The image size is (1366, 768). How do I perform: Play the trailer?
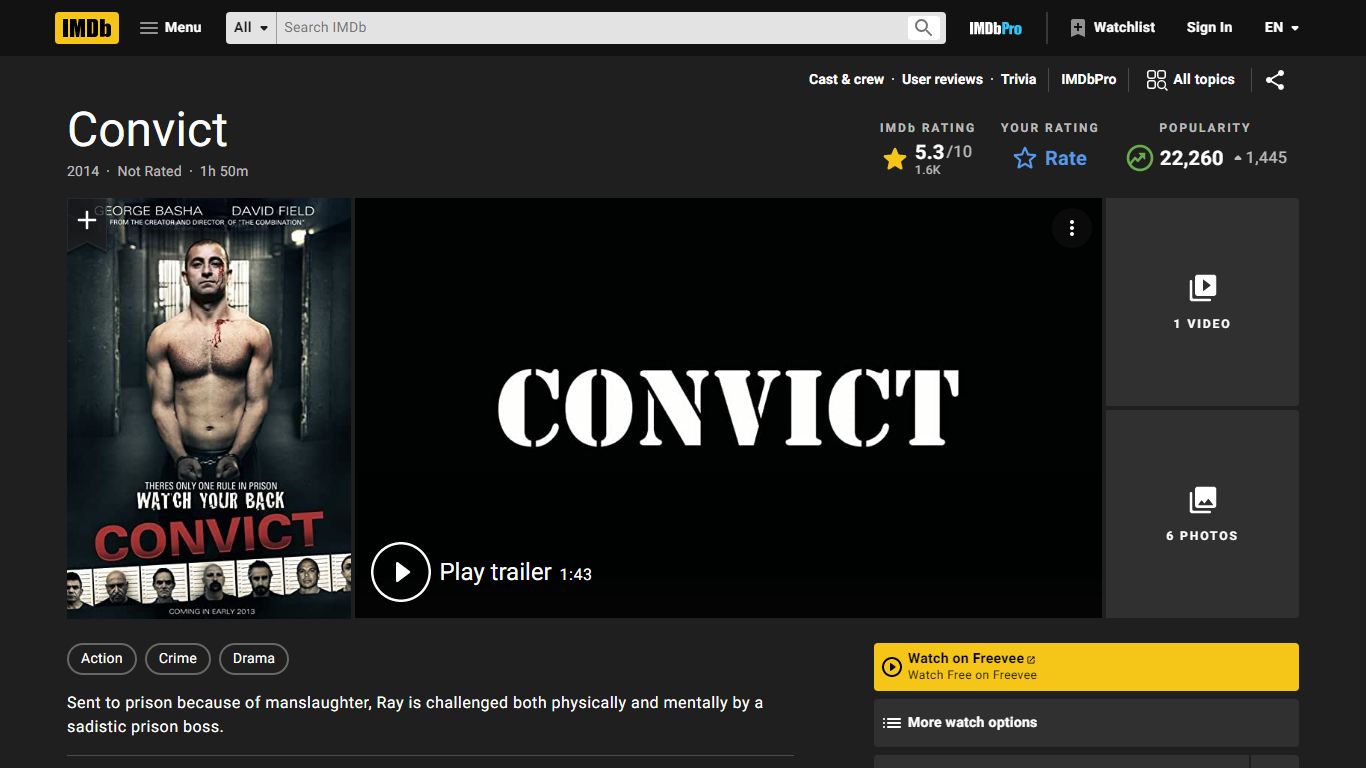[481, 572]
